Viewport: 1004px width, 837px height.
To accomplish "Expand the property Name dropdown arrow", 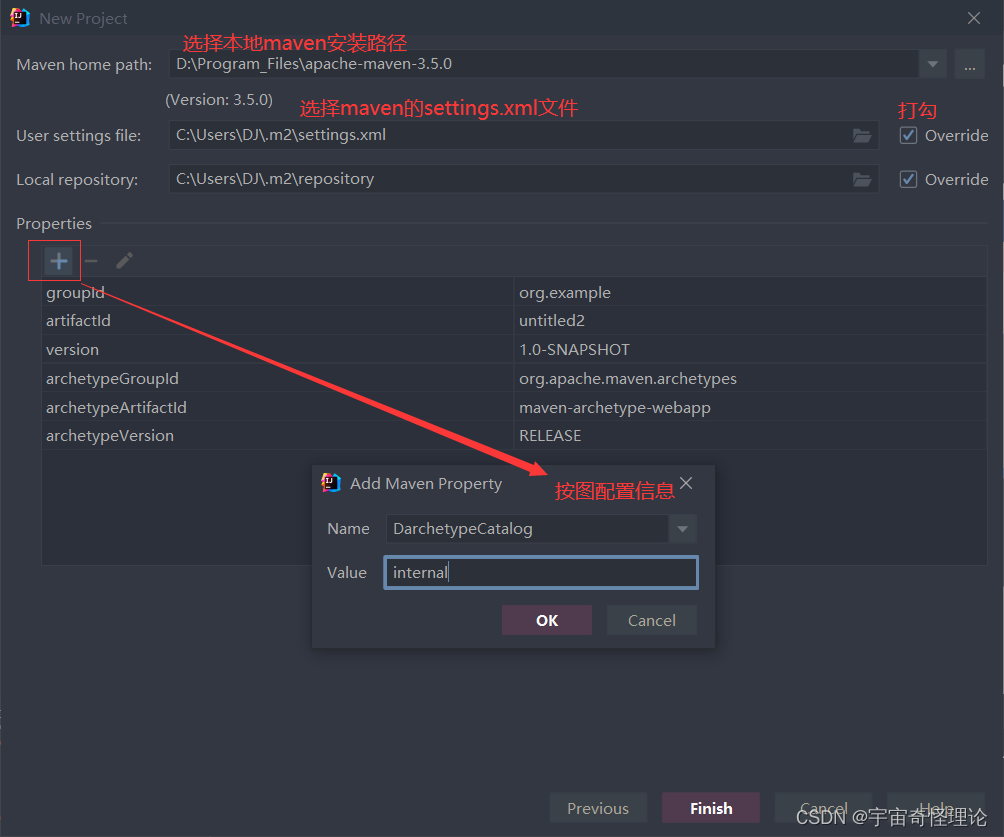I will (x=683, y=529).
